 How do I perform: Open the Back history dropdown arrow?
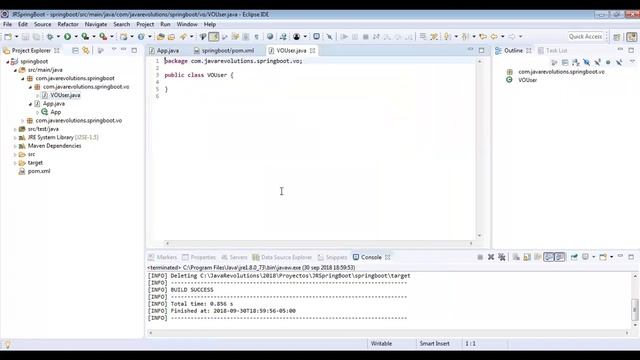click(502, 37)
